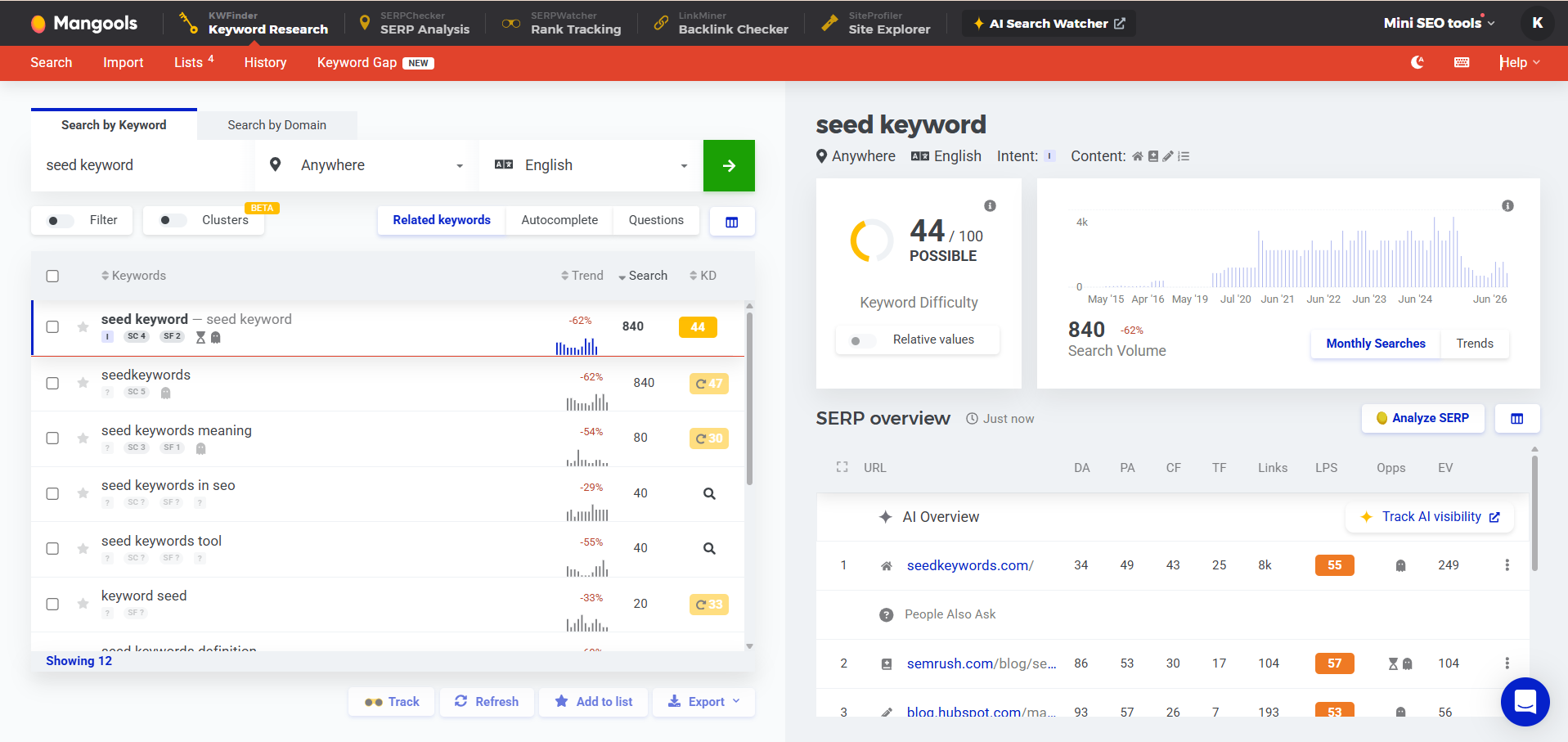The width and height of the screenshot is (1568, 742).
Task: Sort by Search column
Action: [x=643, y=276]
